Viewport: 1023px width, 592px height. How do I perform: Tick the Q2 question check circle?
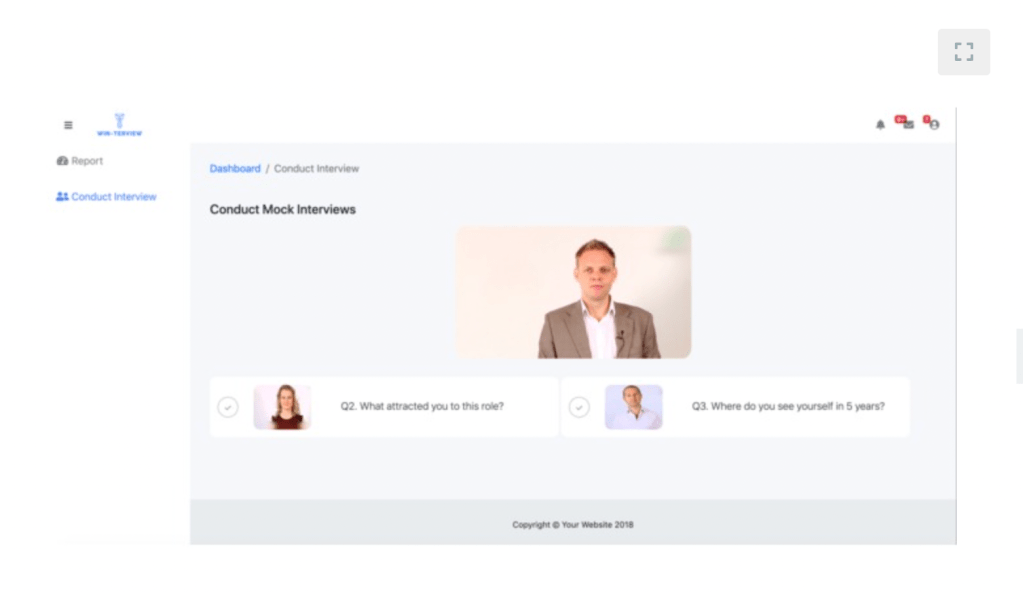(228, 407)
